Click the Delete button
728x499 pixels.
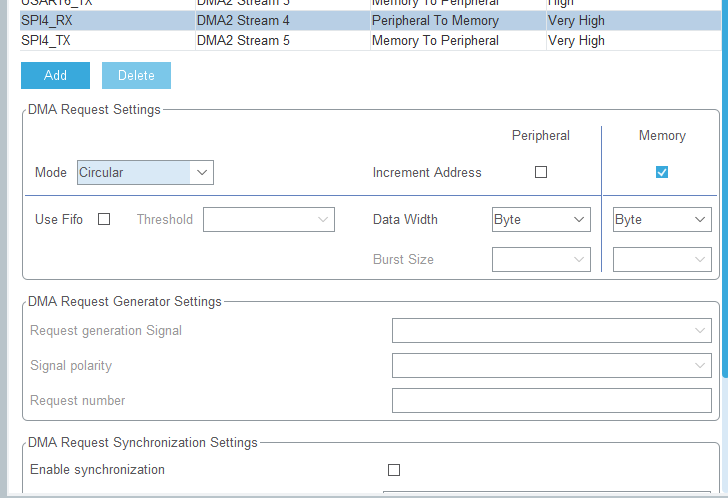[136, 75]
